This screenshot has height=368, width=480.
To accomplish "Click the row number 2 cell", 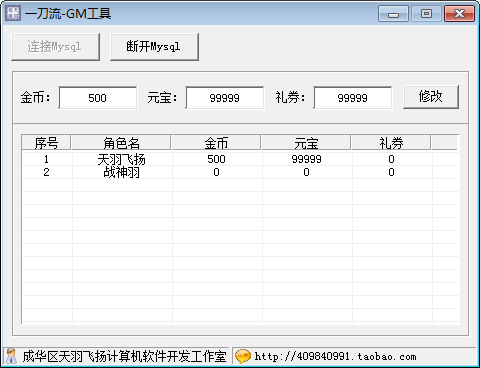I will [x=46, y=172].
